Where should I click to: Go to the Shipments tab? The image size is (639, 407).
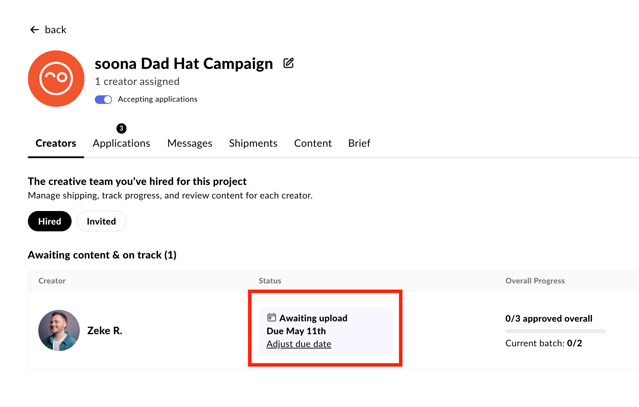click(253, 143)
